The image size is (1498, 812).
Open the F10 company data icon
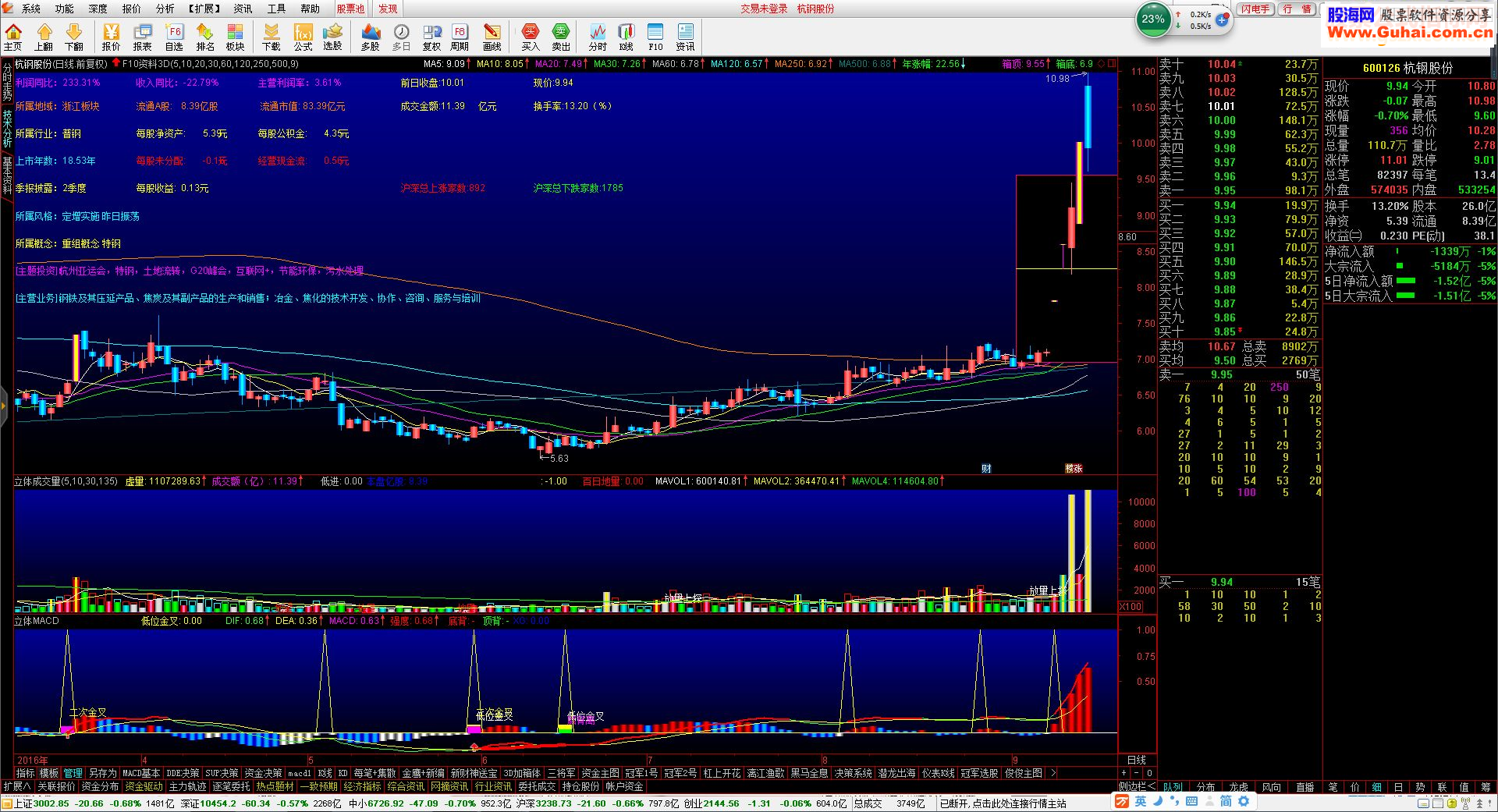655,37
